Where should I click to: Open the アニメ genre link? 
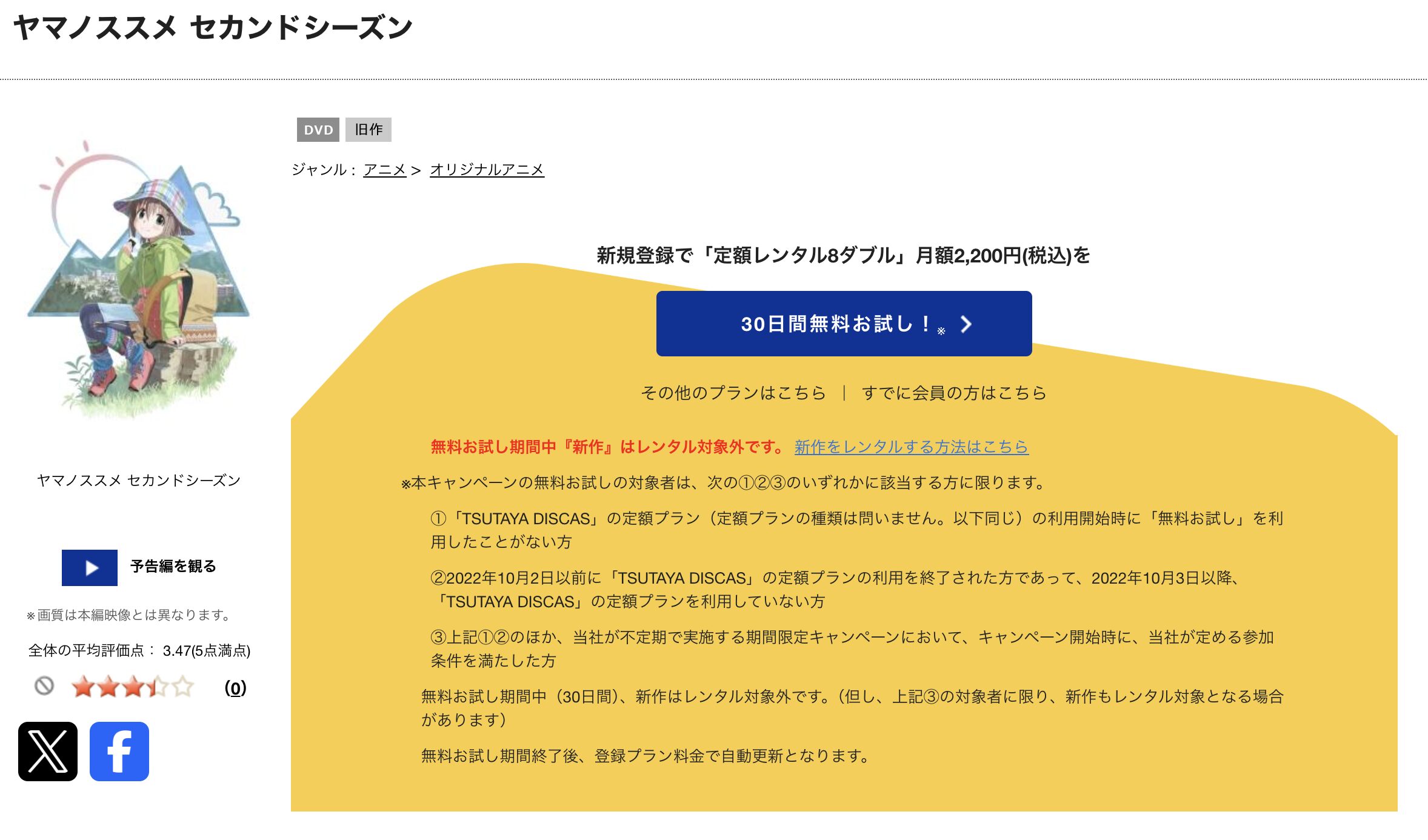click(385, 170)
